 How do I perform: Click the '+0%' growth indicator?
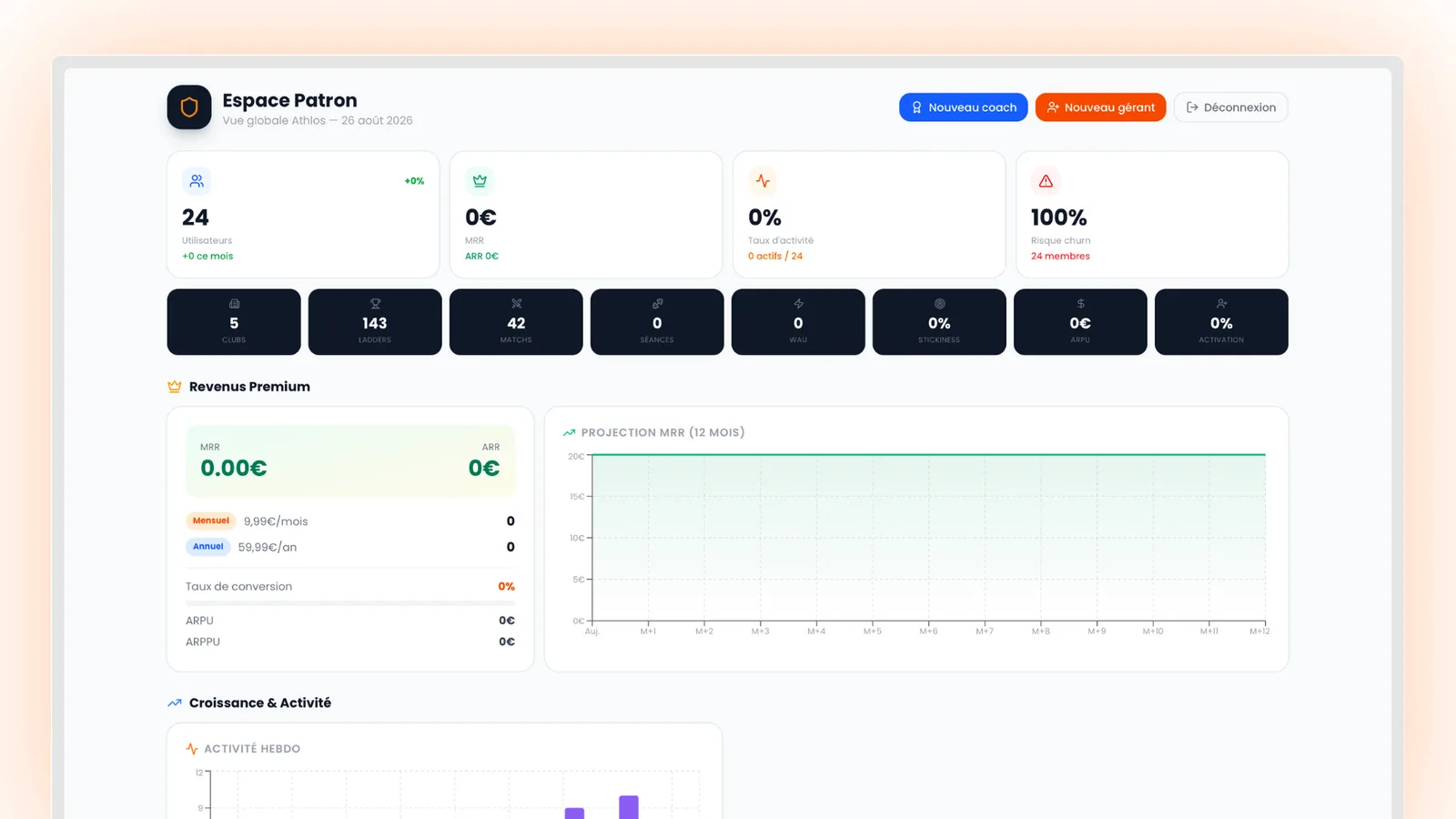point(414,181)
